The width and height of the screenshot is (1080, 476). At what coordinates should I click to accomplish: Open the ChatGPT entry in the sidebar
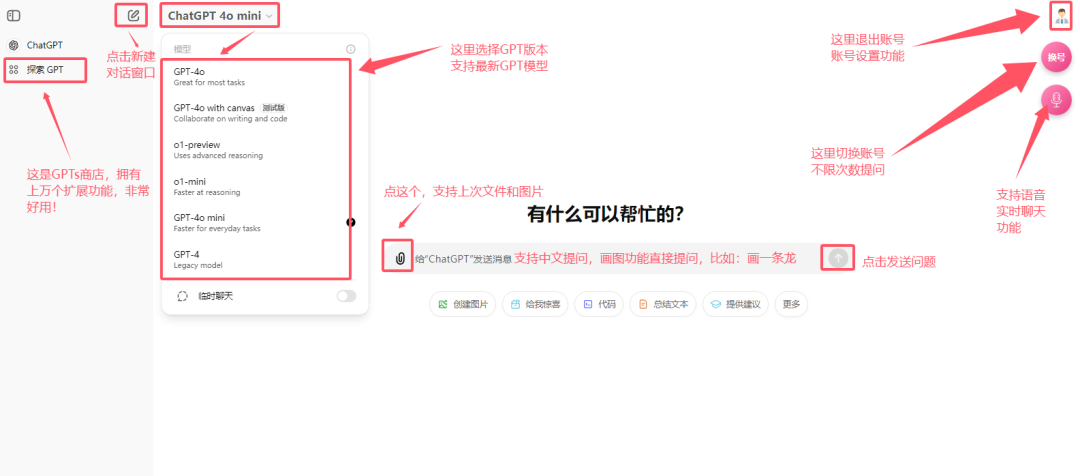pos(45,45)
